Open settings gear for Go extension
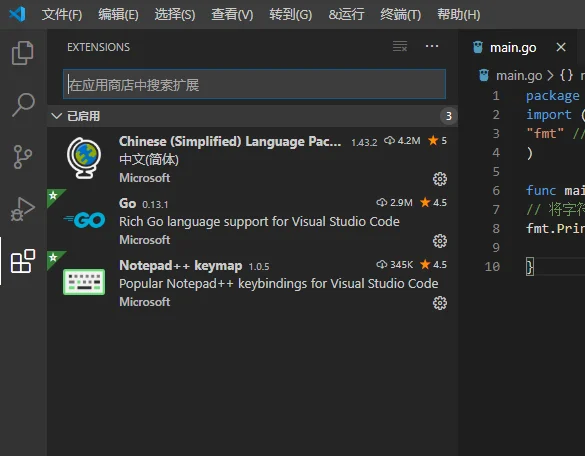 (x=440, y=241)
